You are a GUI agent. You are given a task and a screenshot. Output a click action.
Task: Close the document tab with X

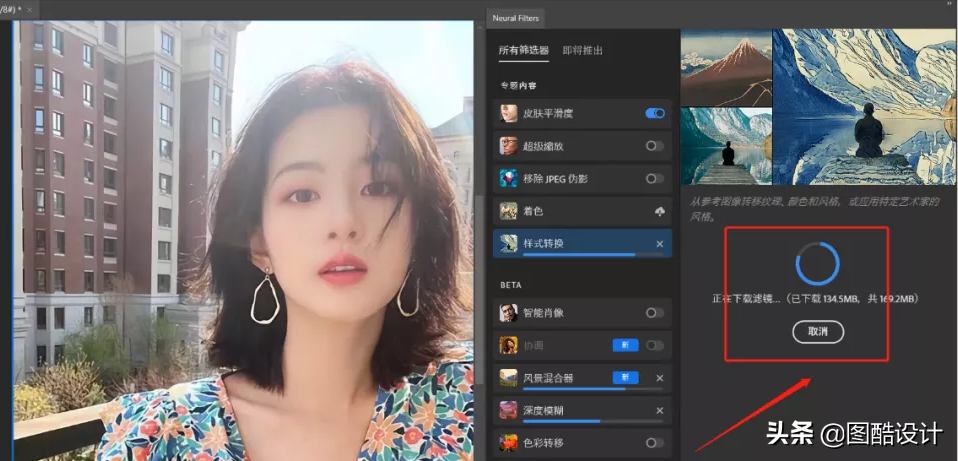point(31,10)
